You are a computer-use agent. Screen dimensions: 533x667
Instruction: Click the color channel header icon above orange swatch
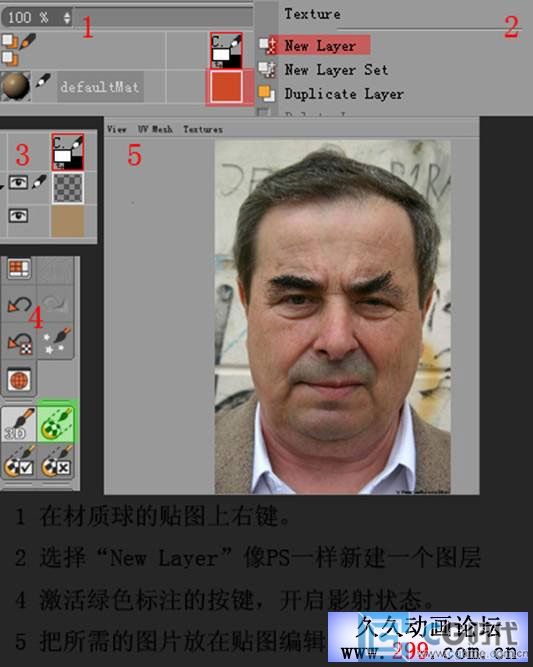(226, 51)
